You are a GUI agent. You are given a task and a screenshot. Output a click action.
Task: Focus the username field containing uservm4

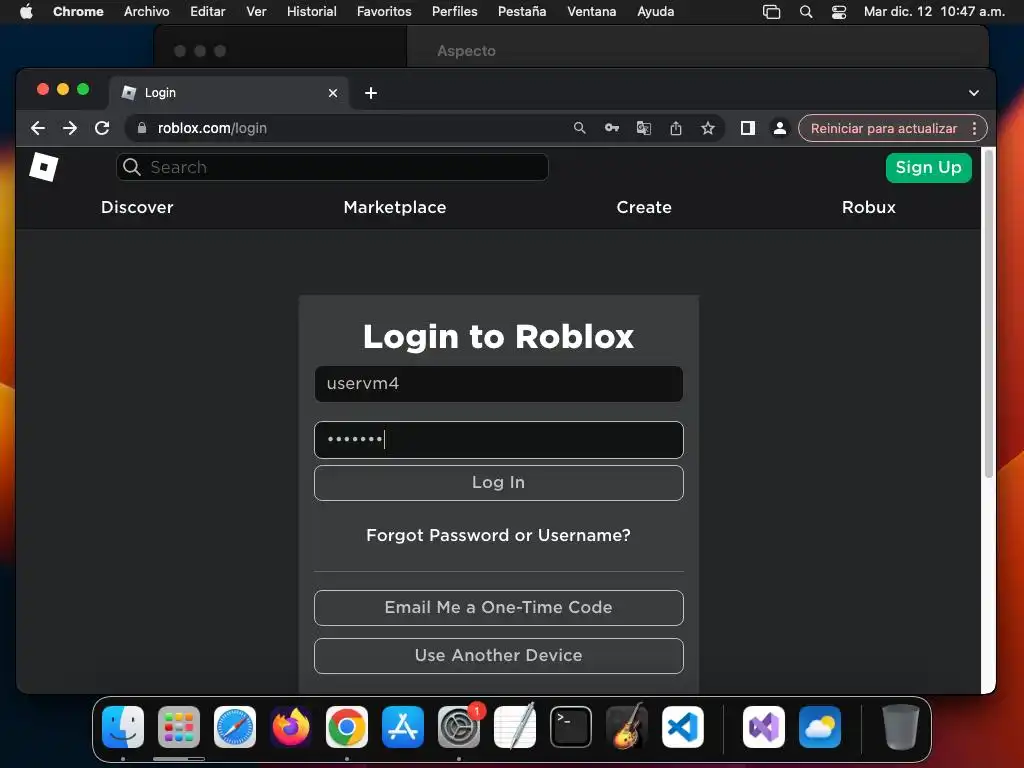point(498,383)
